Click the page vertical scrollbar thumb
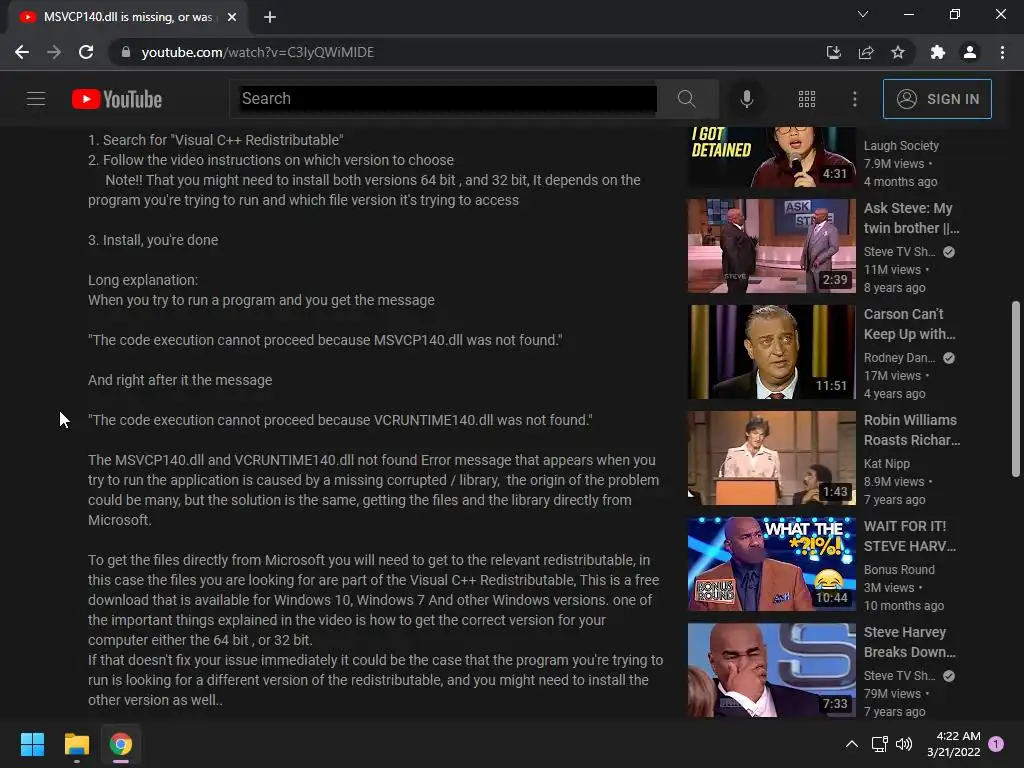Image resolution: width=1024 pixels, height=768 pixels. [x=1016, y=389]
